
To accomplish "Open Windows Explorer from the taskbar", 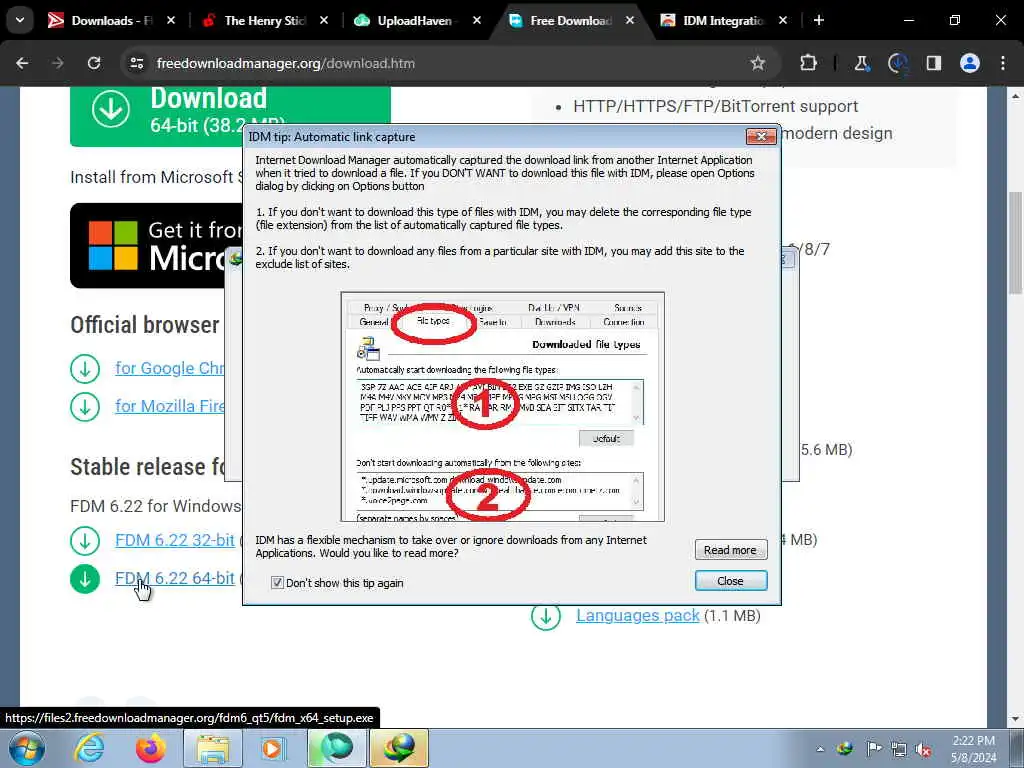I will point(213,748).
